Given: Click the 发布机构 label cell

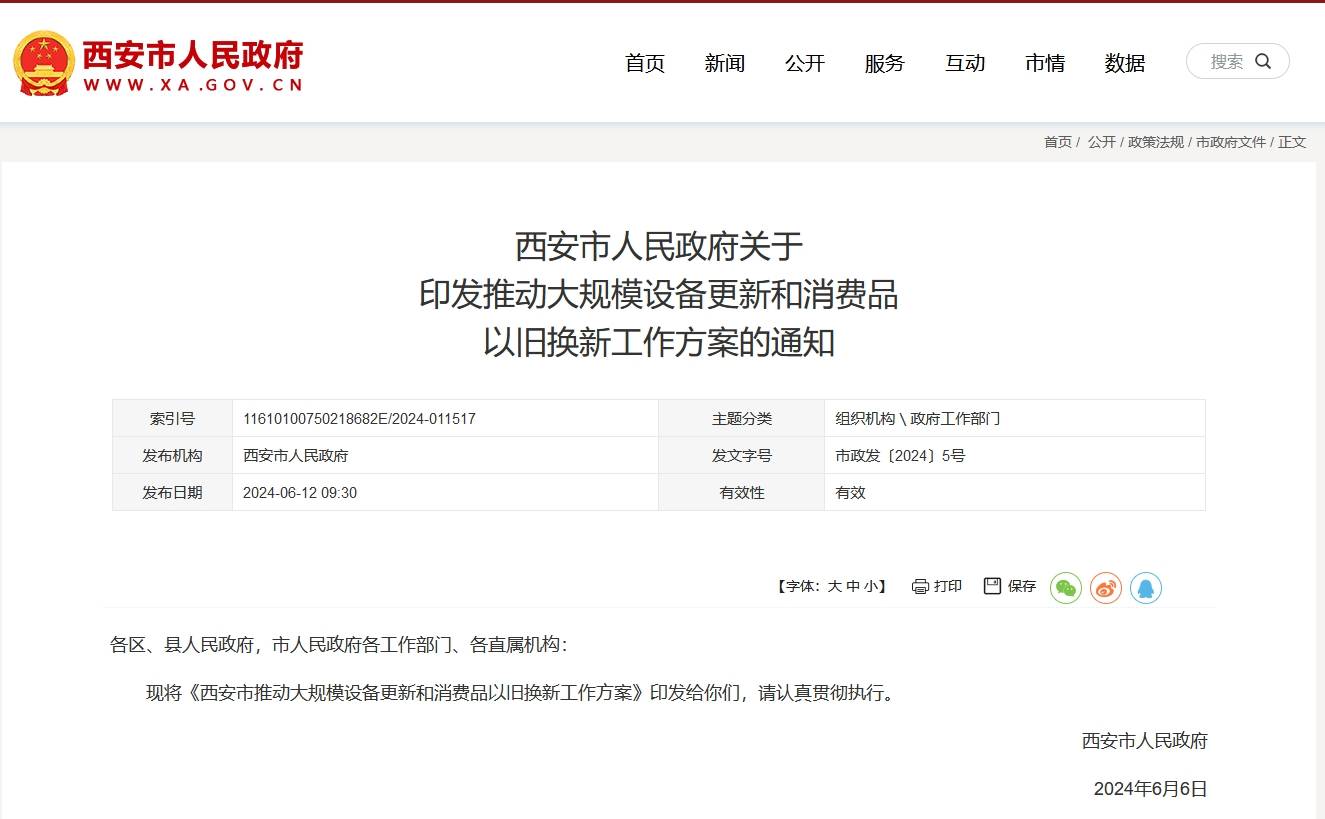Looking at the screenshot, I should [x=172, y=456].
